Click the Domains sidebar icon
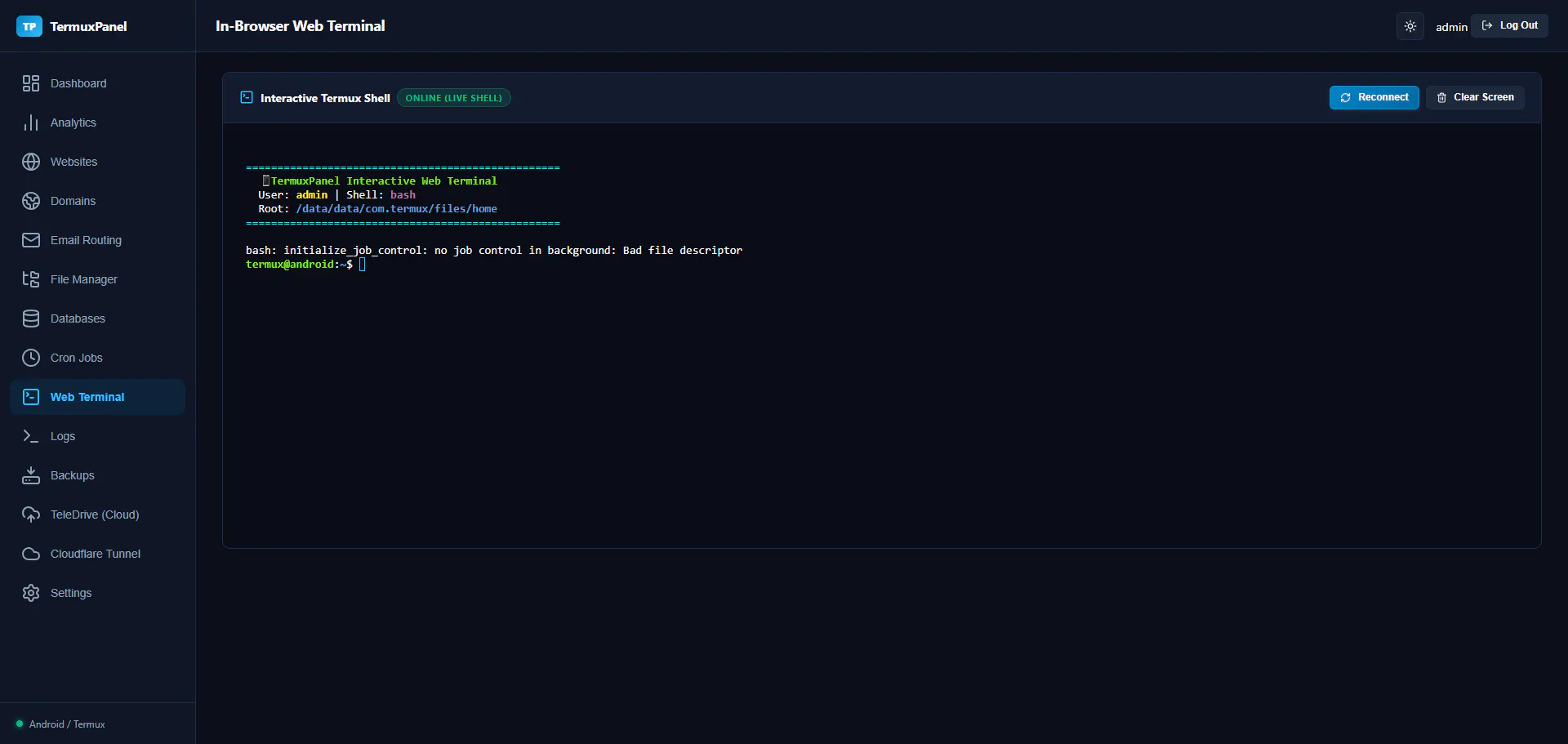Viewport: 1568px width, 744px height. pyautogui.click(x=31, y=201)
